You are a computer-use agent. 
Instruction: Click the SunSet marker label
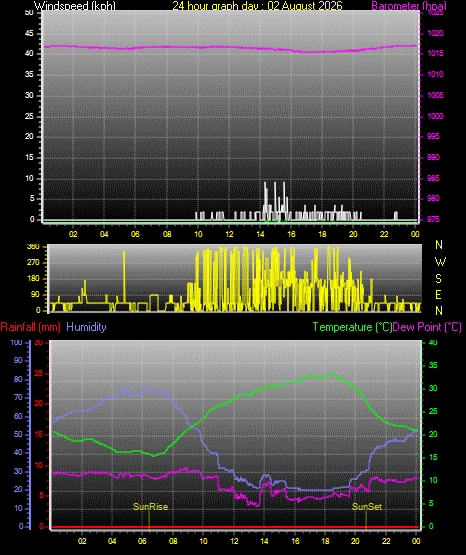(x=367, y=507)
